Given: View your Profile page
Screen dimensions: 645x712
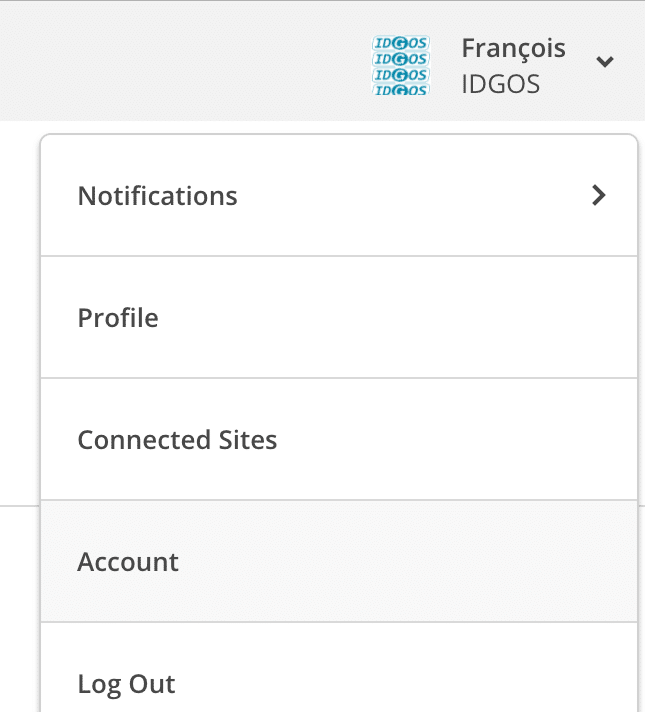Looking at the screenshot, I should [339, 317].
